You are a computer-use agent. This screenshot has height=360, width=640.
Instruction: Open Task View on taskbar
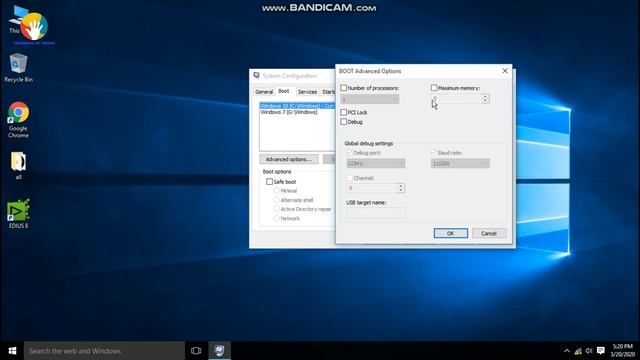(x=196, y=351)
